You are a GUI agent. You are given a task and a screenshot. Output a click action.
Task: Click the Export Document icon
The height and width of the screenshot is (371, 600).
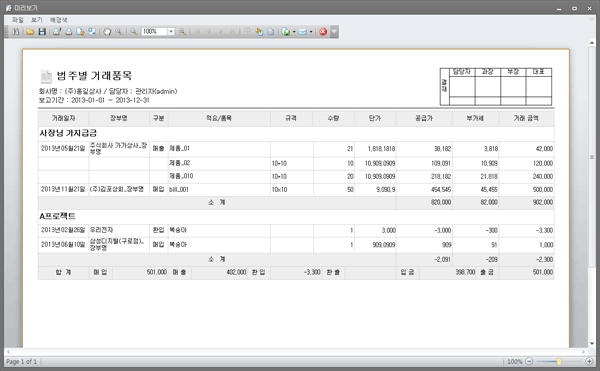[285, 32]
